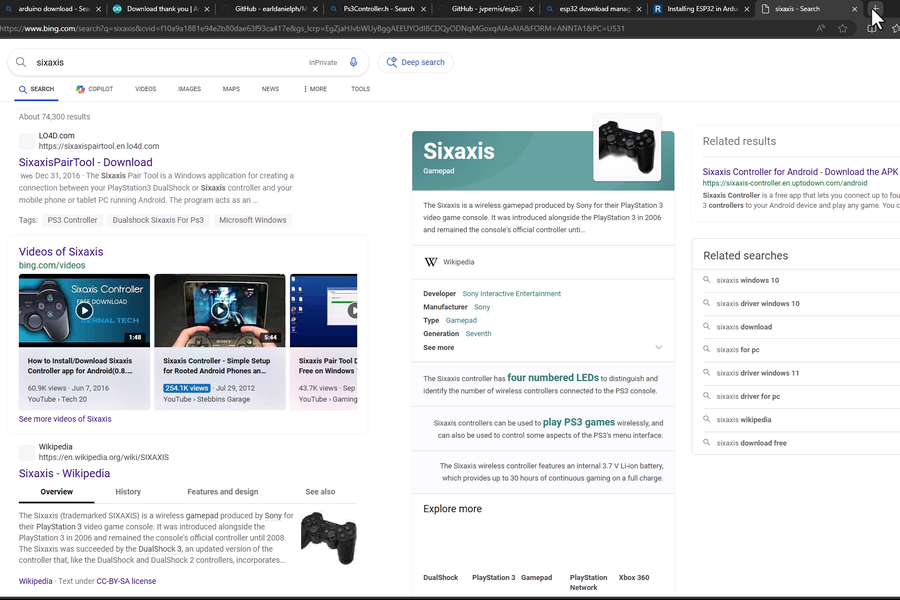This screenshot has width=900, height=600.
Task: Play the Sixaxis Controller Free Download video
Action: click(84, 311)
